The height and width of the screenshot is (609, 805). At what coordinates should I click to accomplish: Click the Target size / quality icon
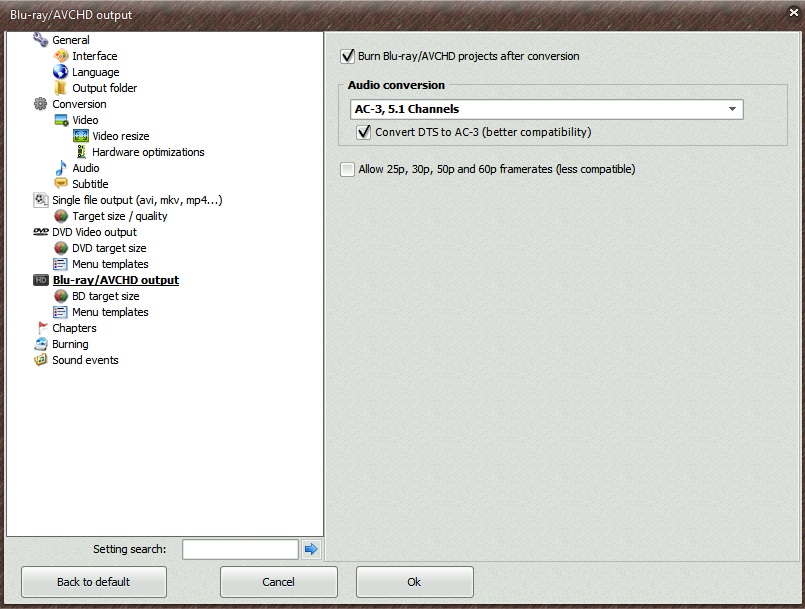coord(61,216)
